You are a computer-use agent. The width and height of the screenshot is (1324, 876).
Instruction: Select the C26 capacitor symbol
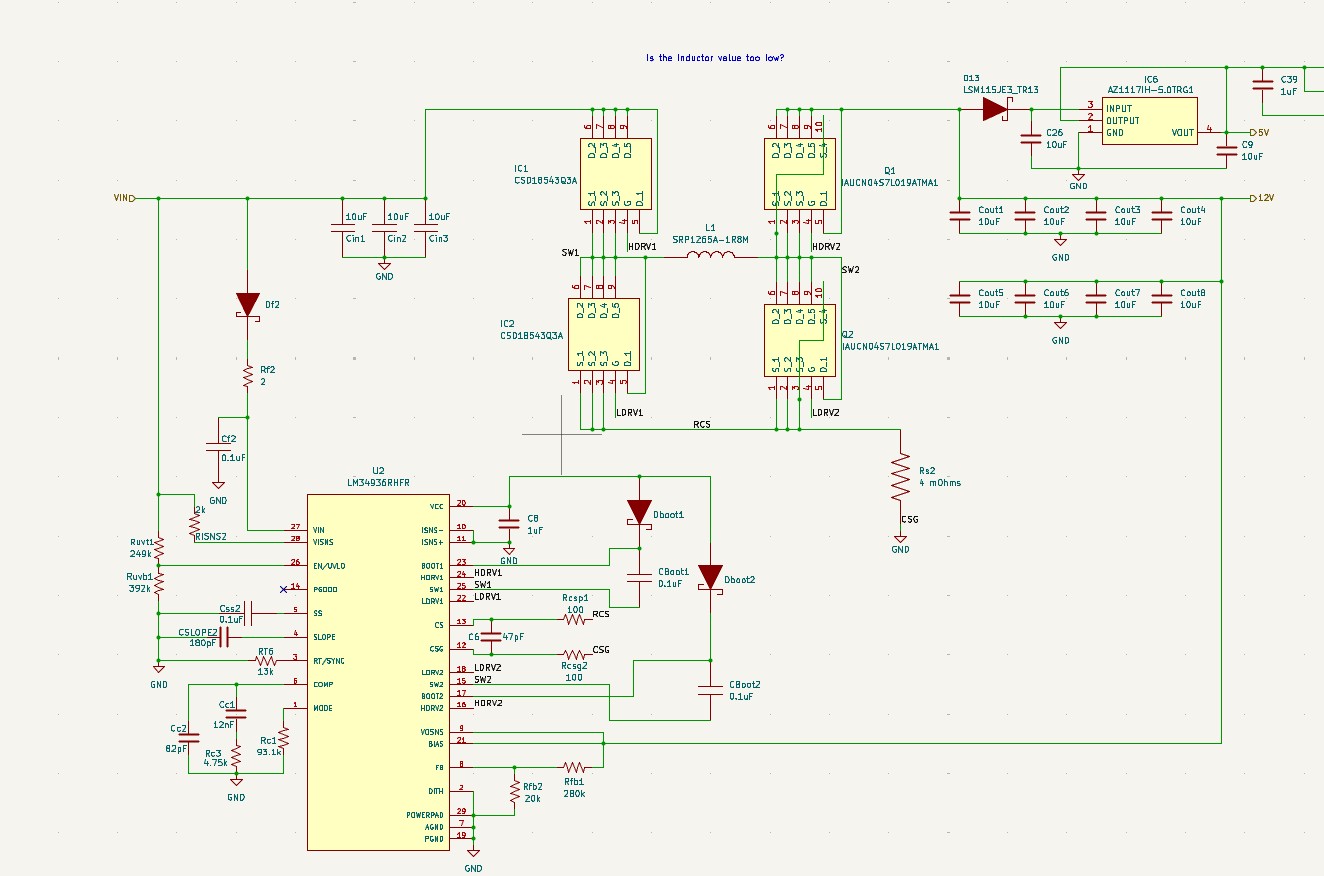coord(1030,138)
